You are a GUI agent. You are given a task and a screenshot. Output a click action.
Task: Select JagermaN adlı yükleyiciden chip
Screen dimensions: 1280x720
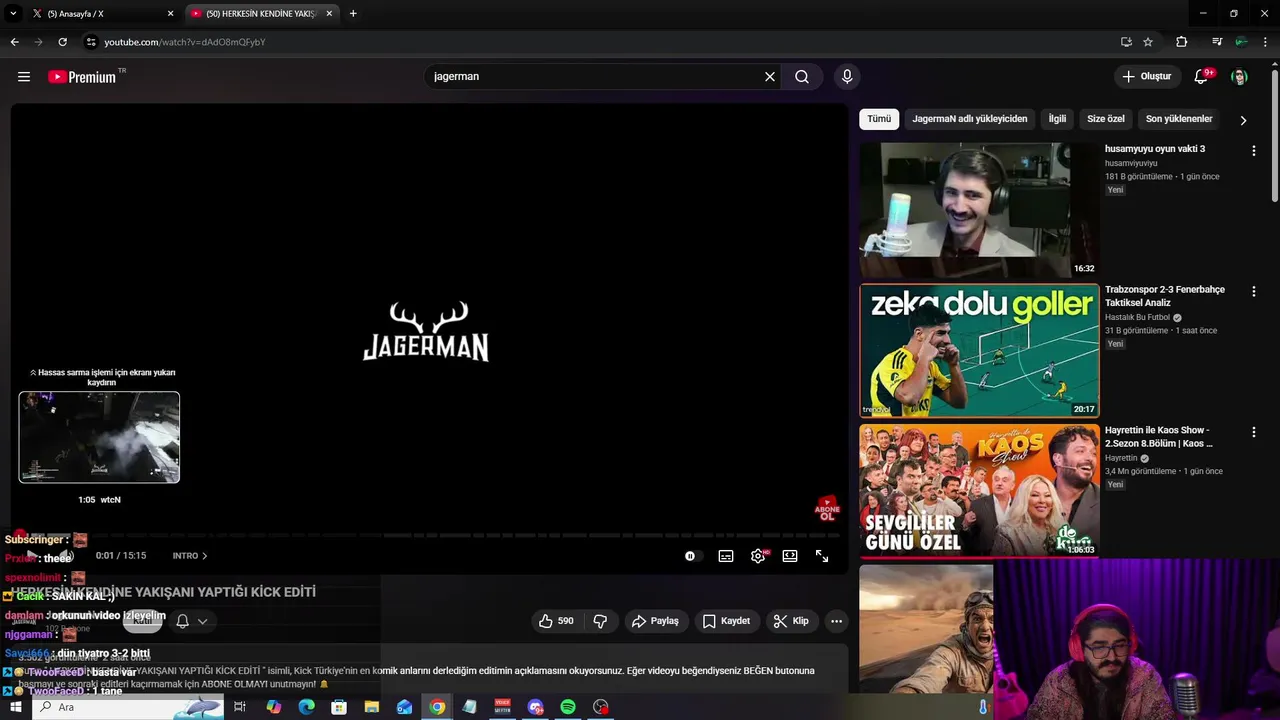pyautogui.click(x=969, y=119)
